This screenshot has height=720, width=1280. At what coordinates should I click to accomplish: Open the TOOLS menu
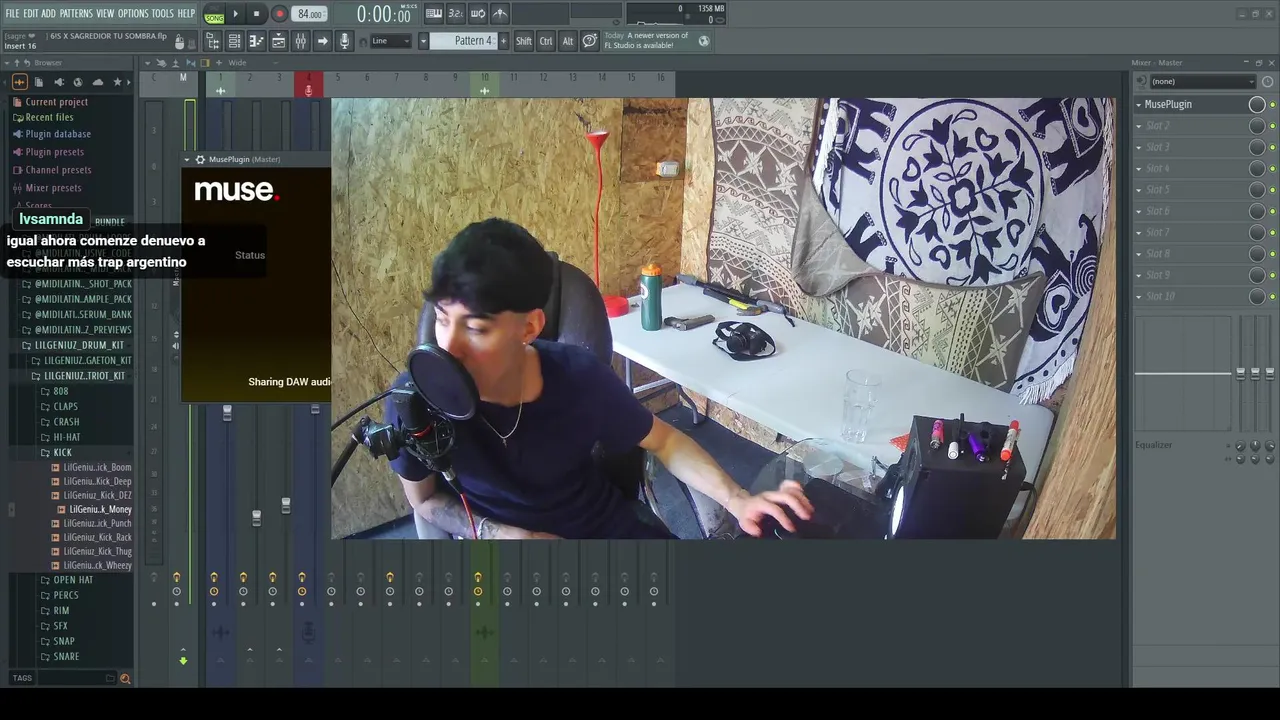coord(163,13)
